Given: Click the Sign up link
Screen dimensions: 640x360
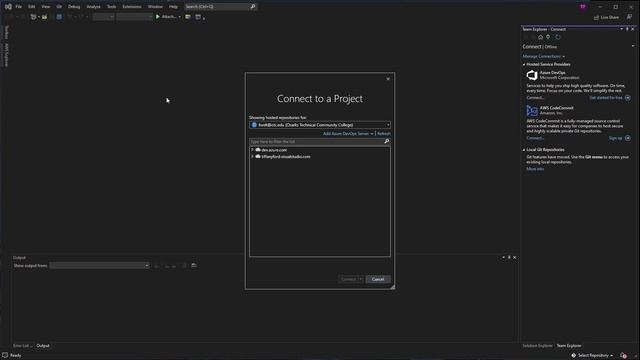Looking at the screenshot, I should (x=616, y=138).
